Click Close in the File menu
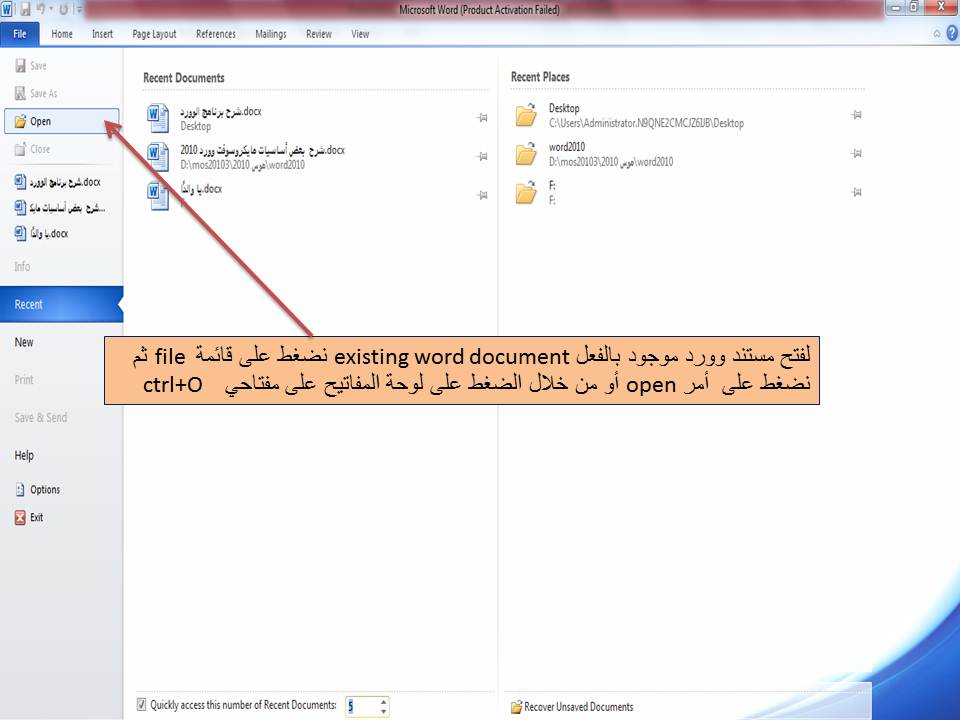The height and width of the screenshot is (720, 960). 32,149
